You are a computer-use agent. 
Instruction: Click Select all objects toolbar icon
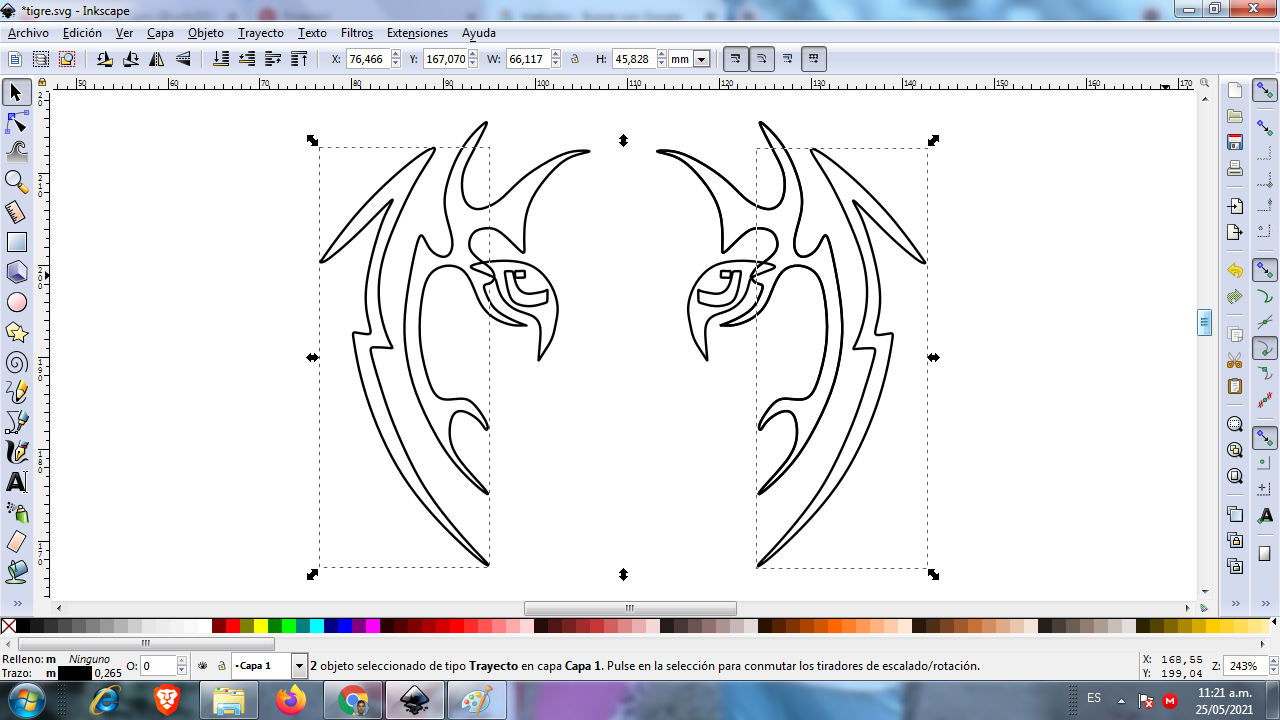[x=15, y=59]
